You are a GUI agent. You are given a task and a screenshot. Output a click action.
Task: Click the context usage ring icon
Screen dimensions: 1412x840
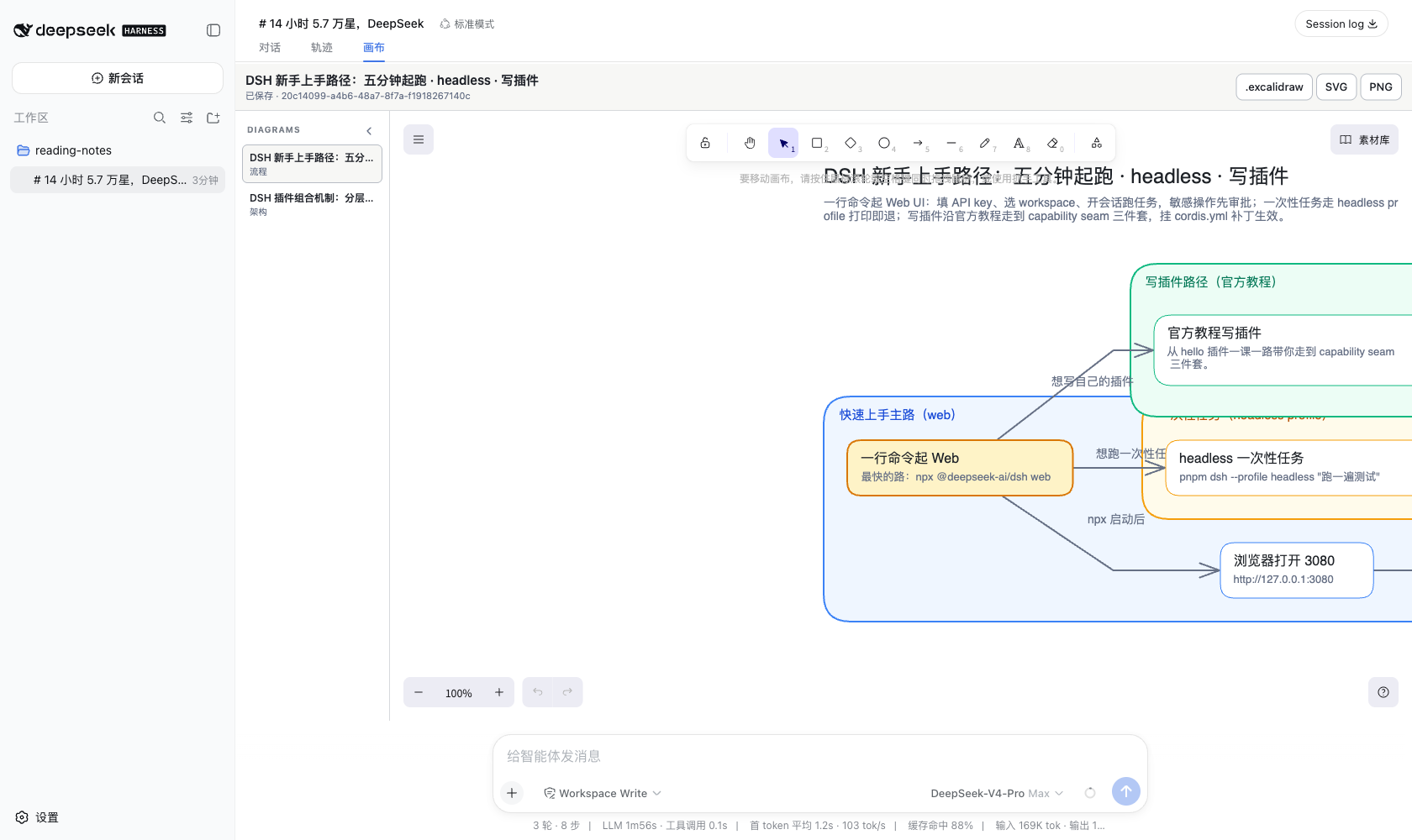[x=1090, y=793]
